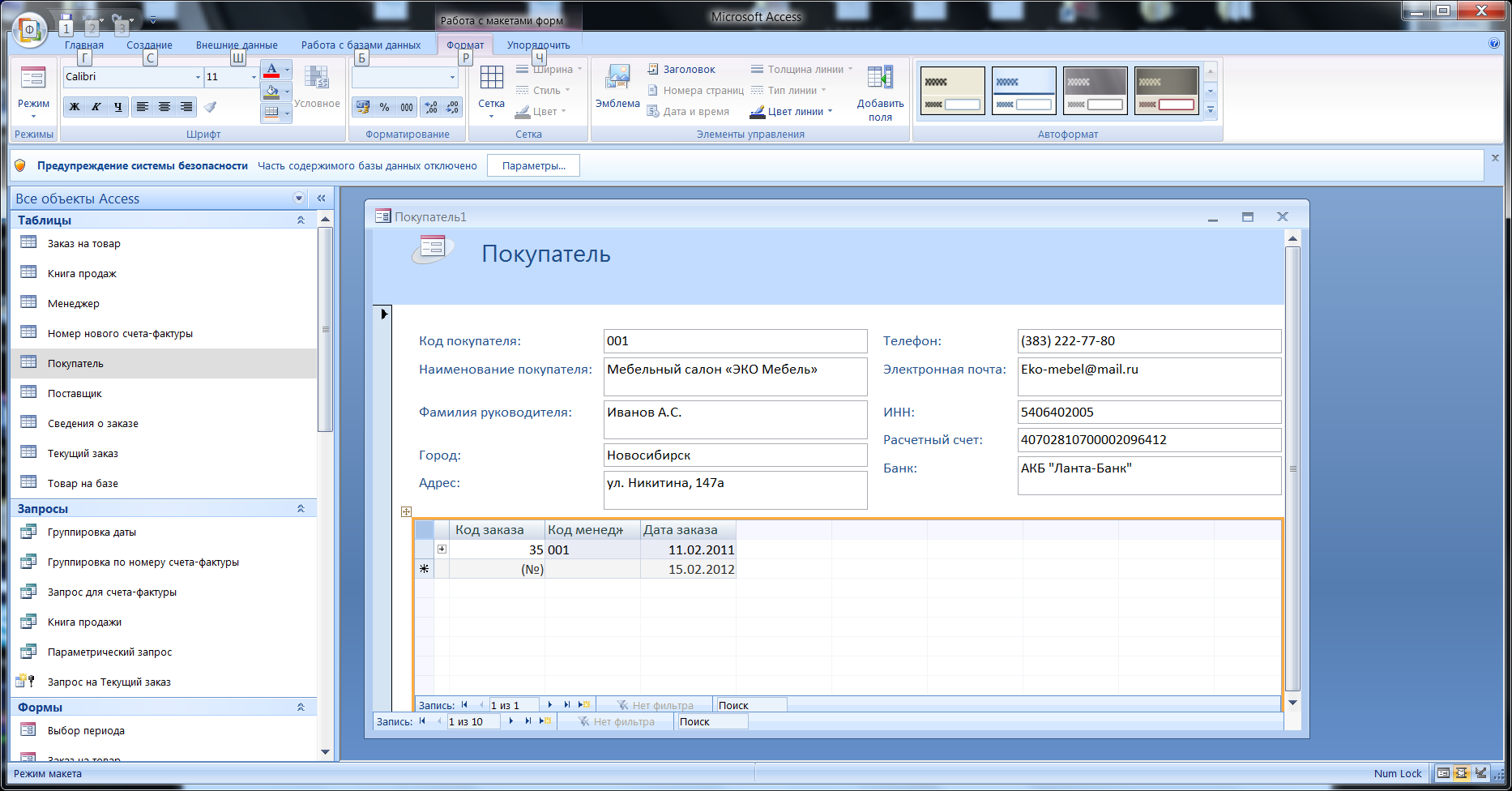Open the Стиль gridline style dropdown
Viewport: 1512px width, 791px height.
544,91
